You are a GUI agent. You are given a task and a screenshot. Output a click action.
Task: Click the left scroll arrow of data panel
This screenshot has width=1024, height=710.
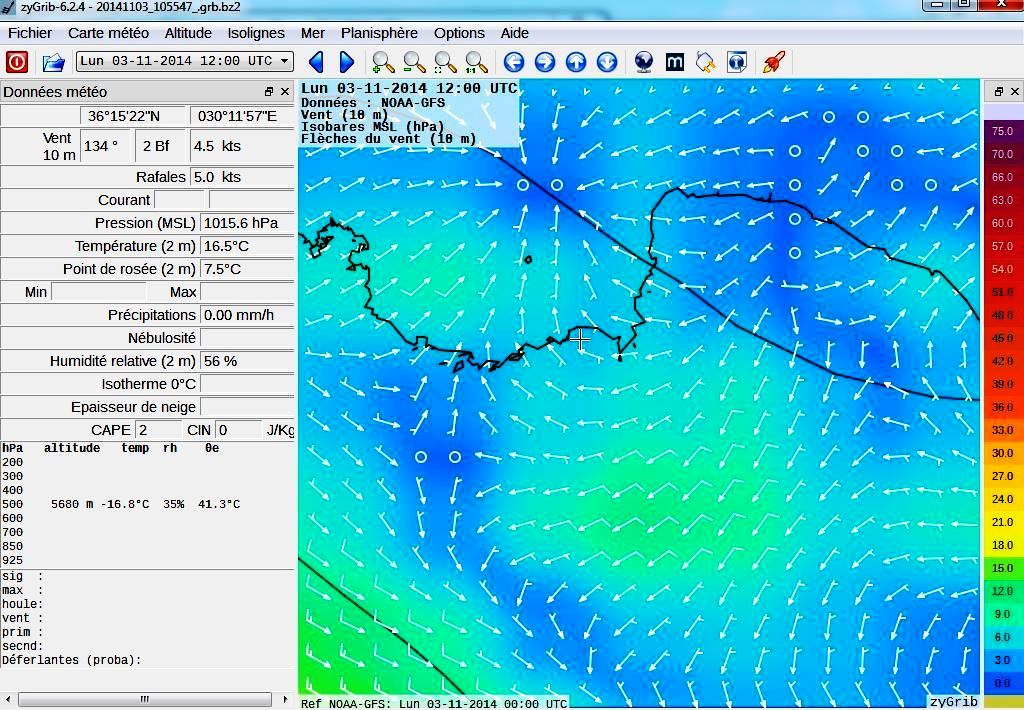(x=7, y=700)
